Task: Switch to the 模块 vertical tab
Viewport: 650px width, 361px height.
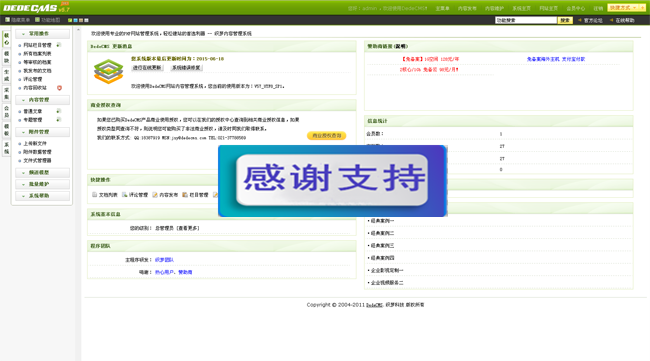Action: (6, 57)
